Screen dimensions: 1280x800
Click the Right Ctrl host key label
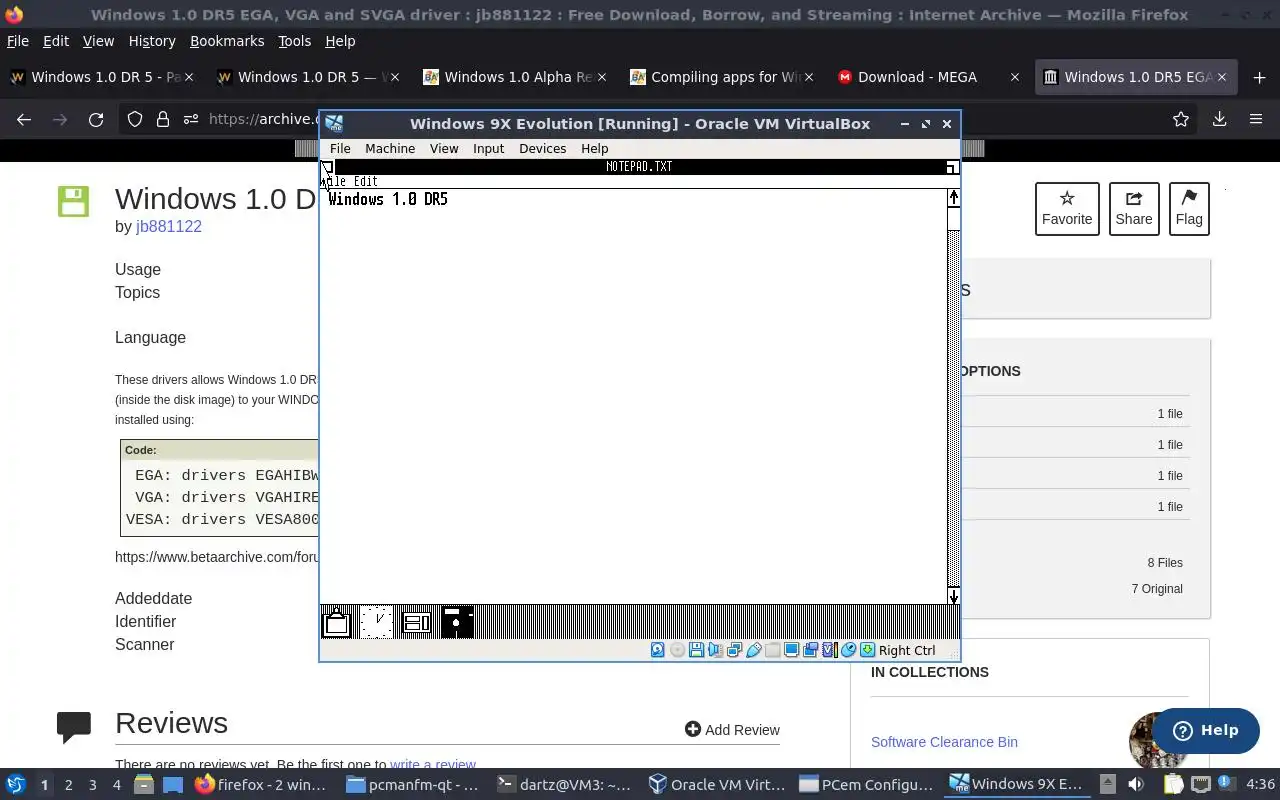tap(907, 650)
